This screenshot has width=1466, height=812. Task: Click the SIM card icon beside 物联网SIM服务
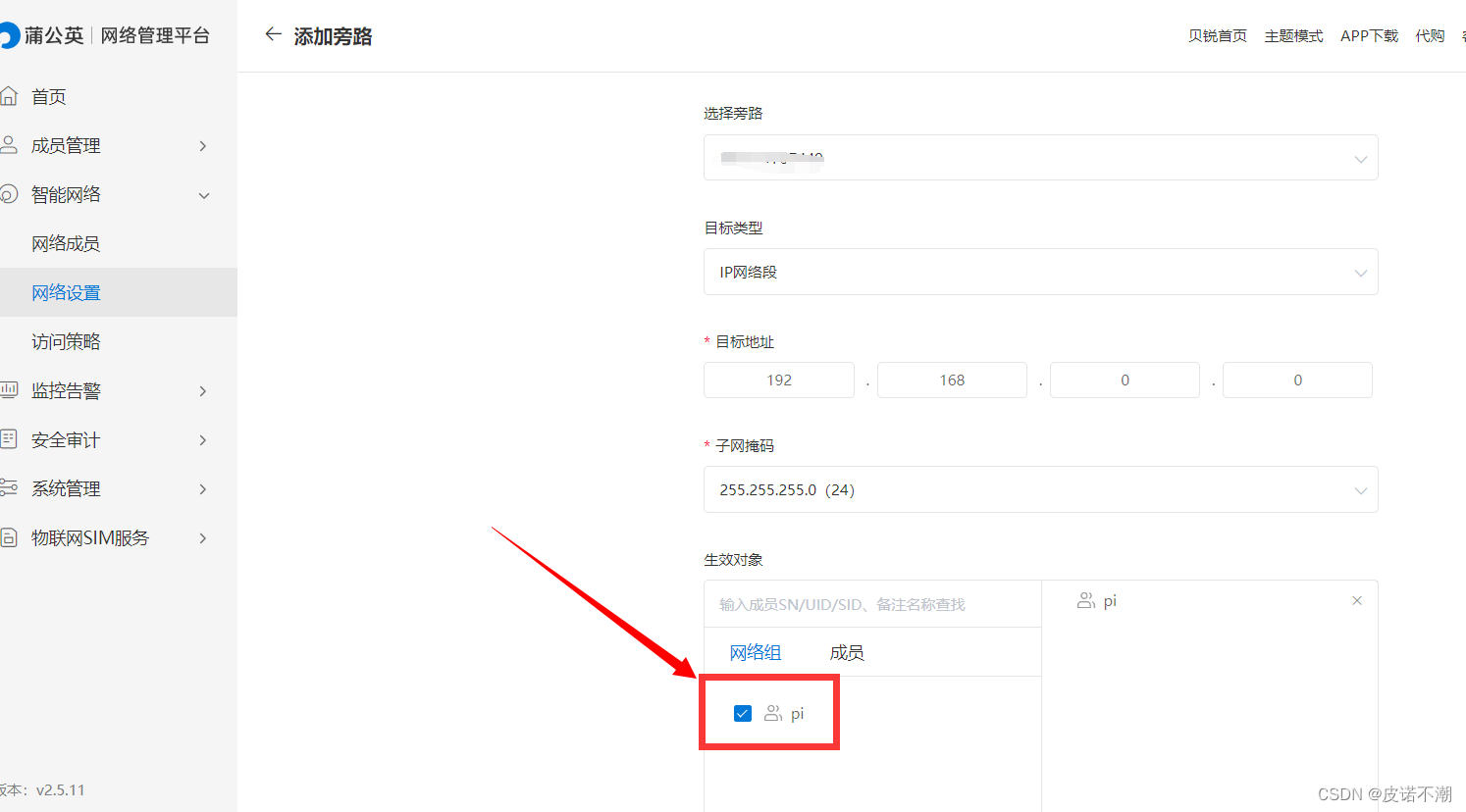pos(9,537)
